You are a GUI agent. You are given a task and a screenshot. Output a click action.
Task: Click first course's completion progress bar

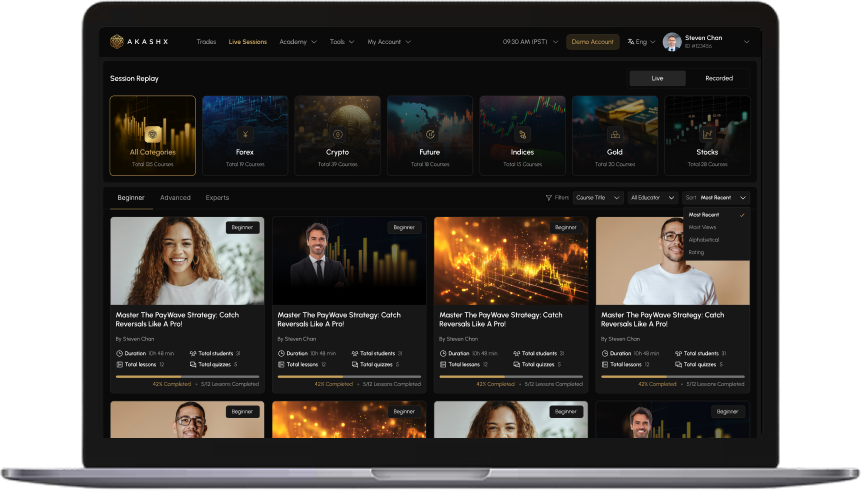pos(187,377)
